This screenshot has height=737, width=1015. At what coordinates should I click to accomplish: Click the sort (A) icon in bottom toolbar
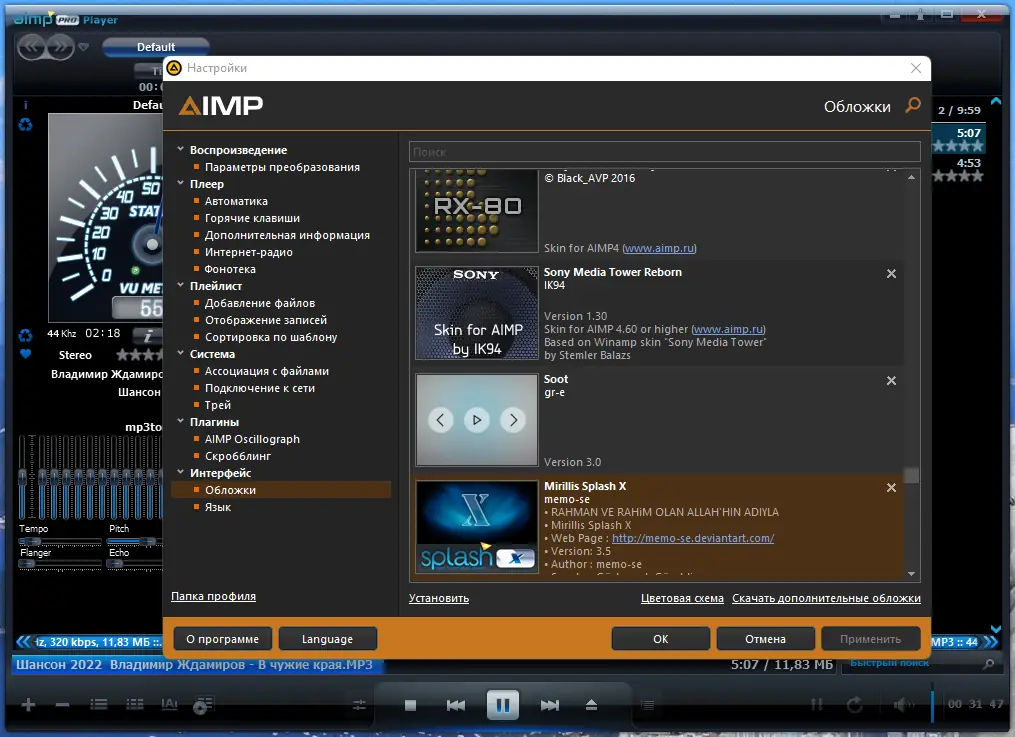169,704
